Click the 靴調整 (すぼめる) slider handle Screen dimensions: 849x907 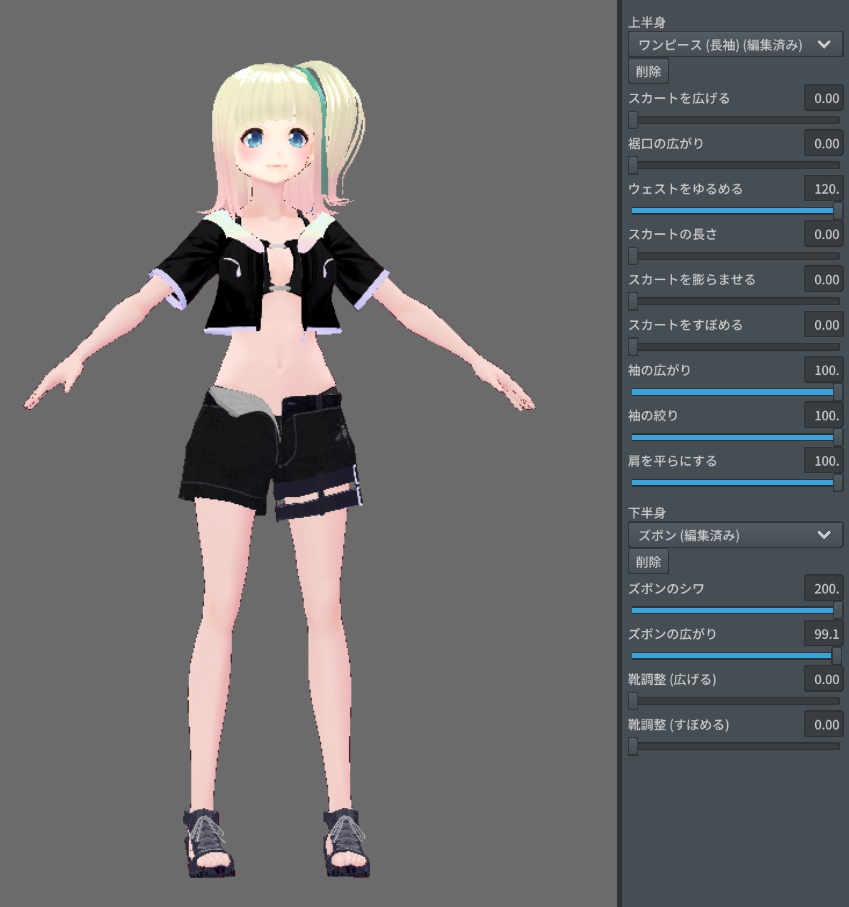632,746
